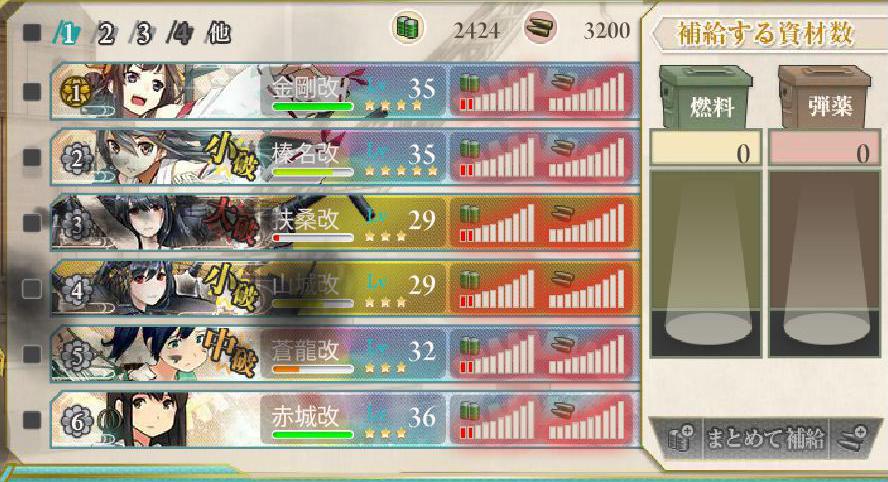888x482 pixels.
Task: Check the select-all box beside fleet tabs
Action: pos(32,32)
